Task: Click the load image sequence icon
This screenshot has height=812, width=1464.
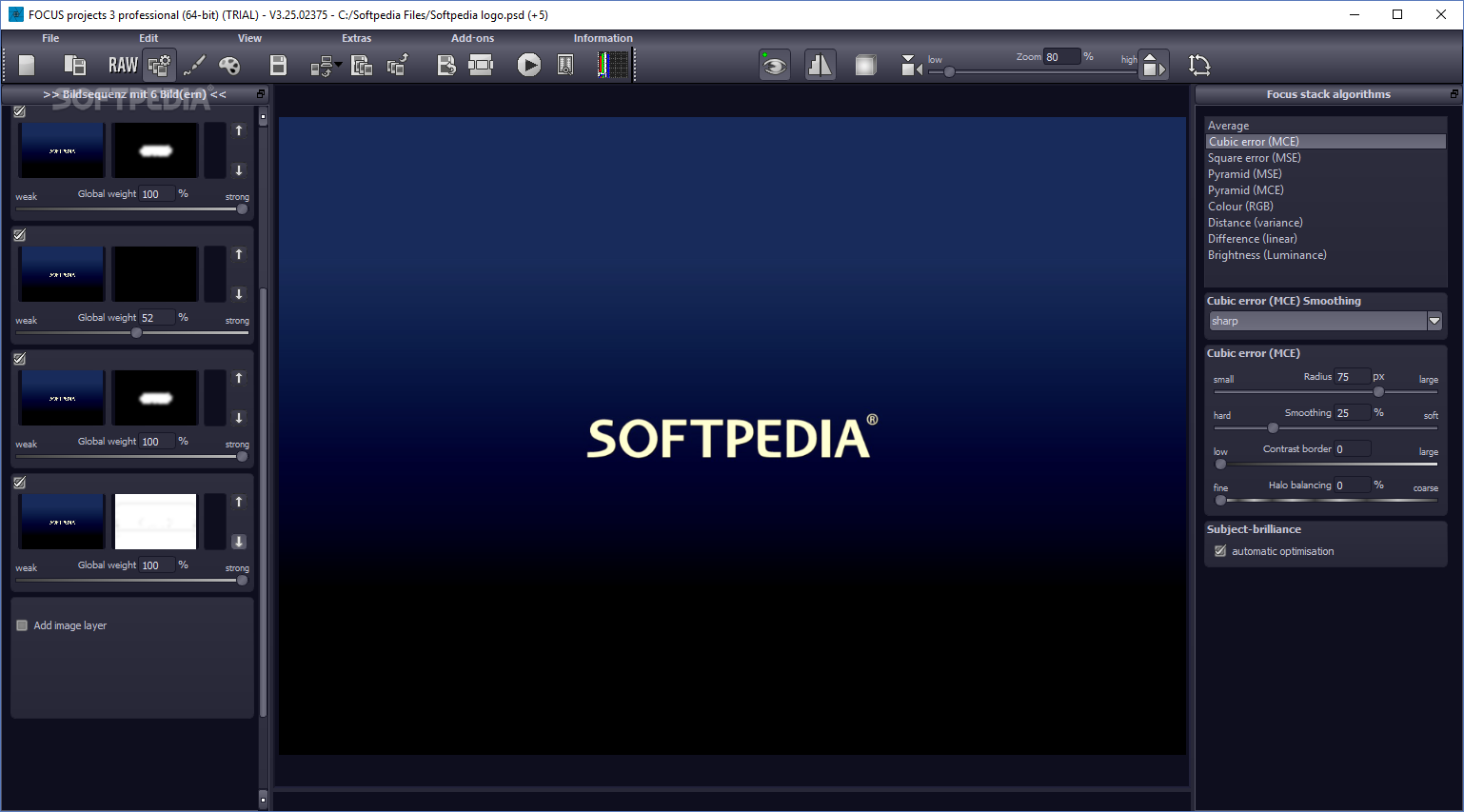Action: coord(74,65)
